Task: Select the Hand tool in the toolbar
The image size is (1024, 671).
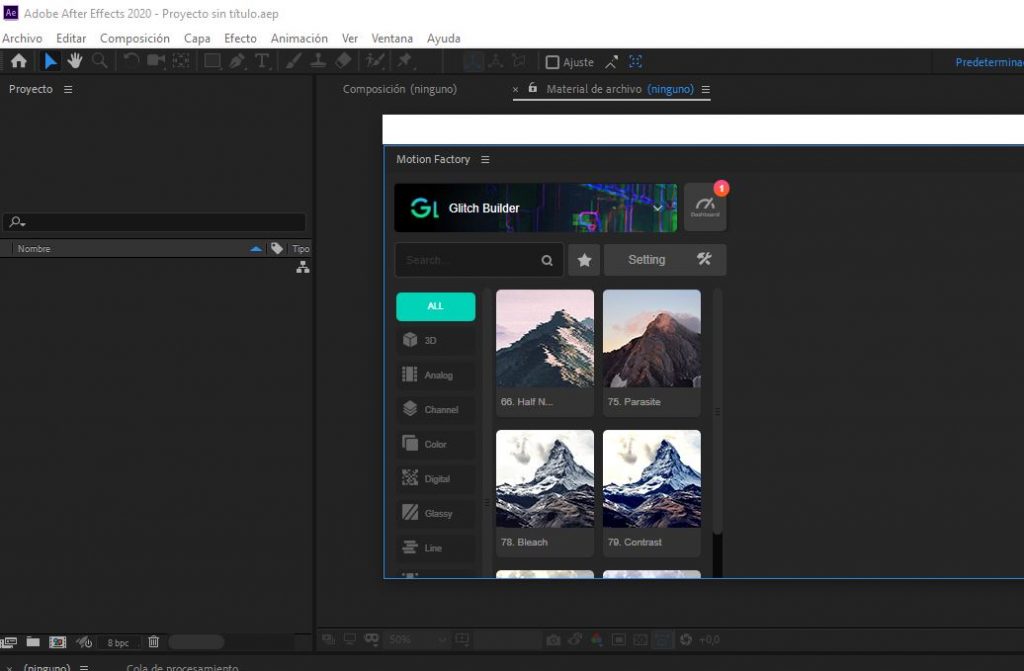Action: (x=74, y=60)
